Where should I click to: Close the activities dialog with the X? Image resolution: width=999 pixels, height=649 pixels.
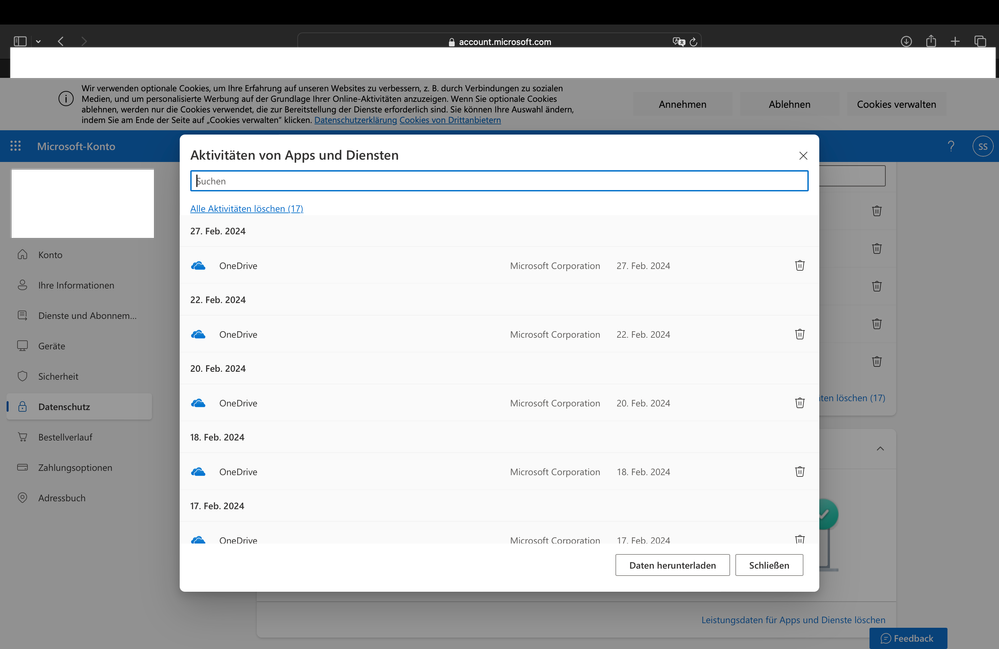coord(803,155)
